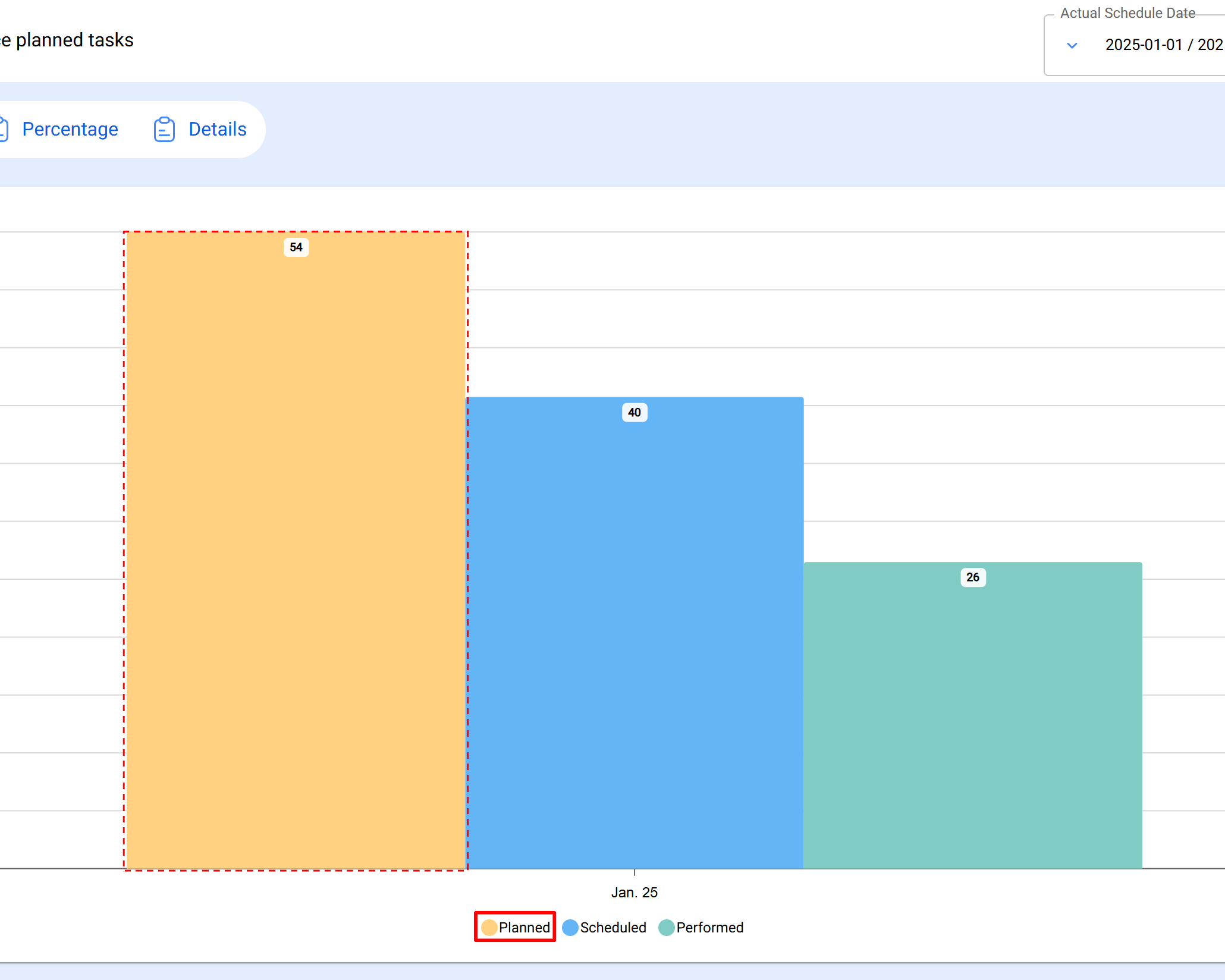Click the 54 value label

pos(296,247)
